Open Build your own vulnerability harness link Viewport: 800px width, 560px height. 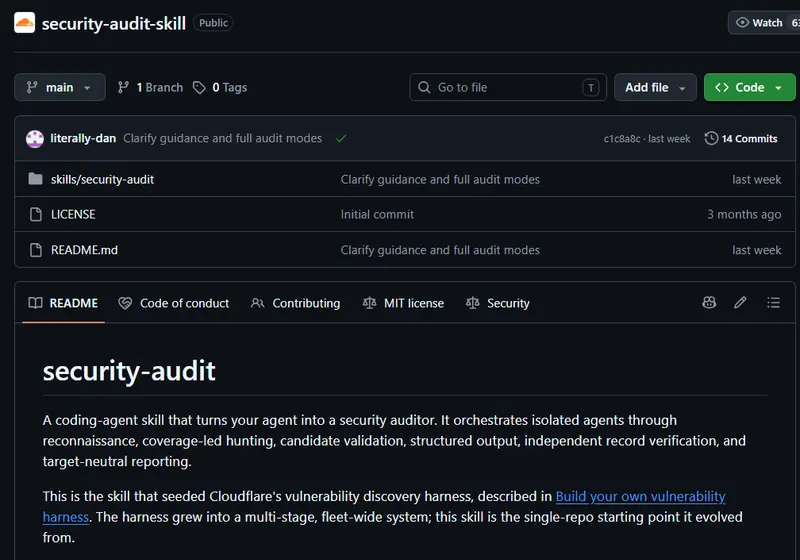tap(640, 496)
